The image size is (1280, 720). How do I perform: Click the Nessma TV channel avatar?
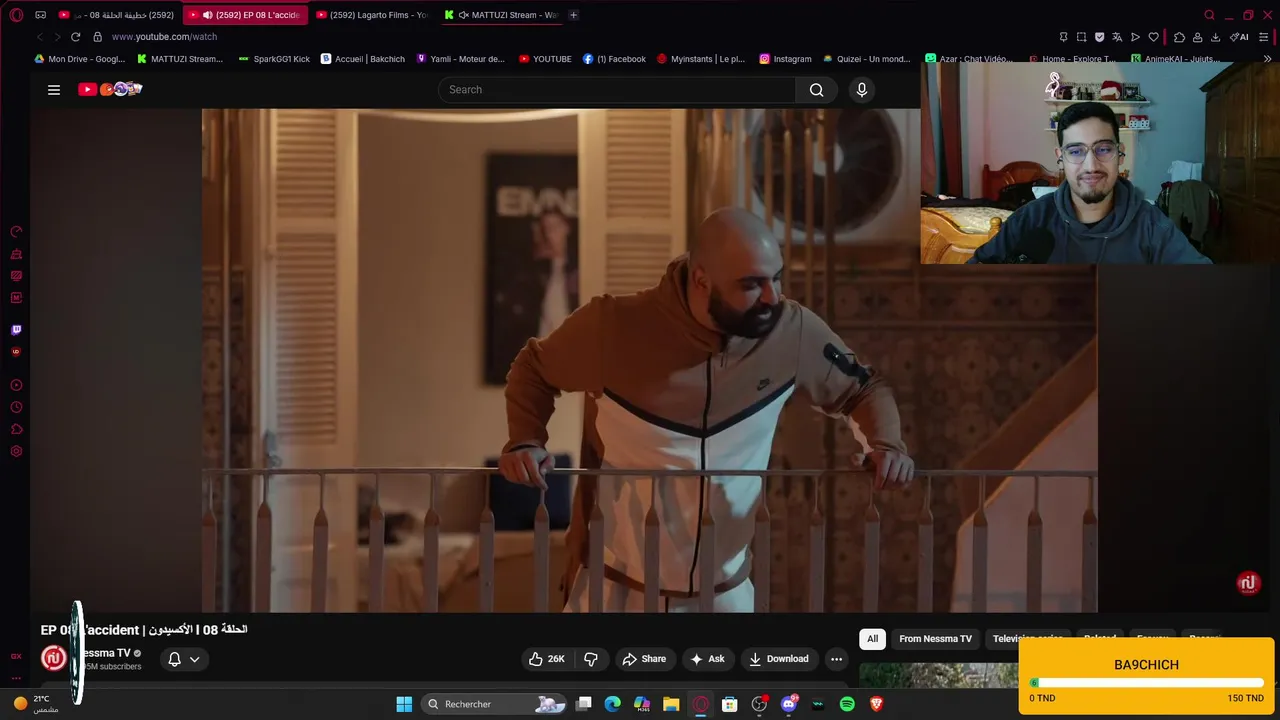54,658
